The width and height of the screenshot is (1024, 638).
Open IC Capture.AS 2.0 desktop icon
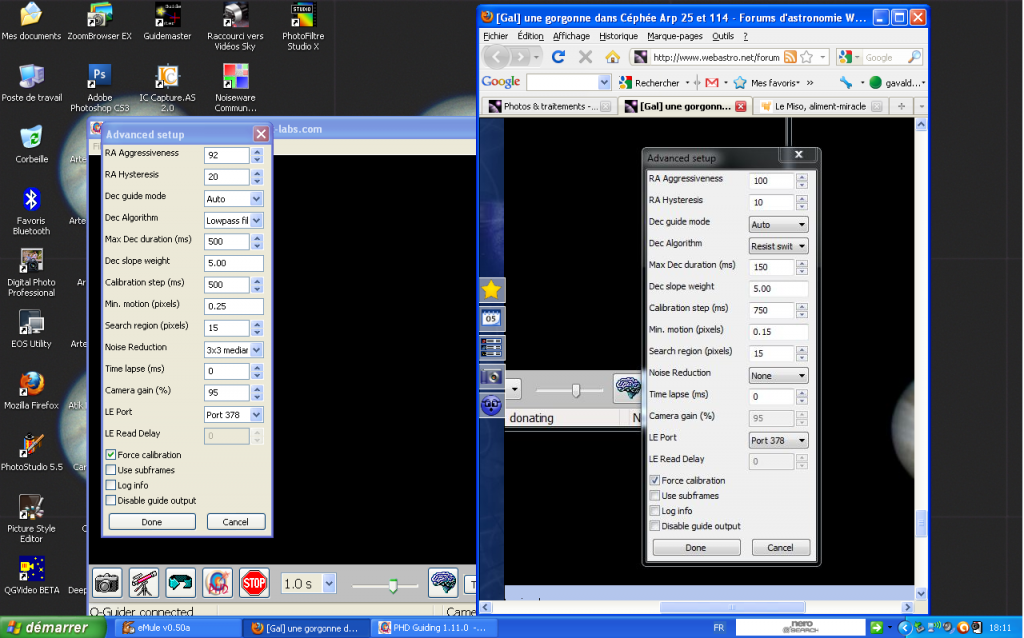click(167, 88)
